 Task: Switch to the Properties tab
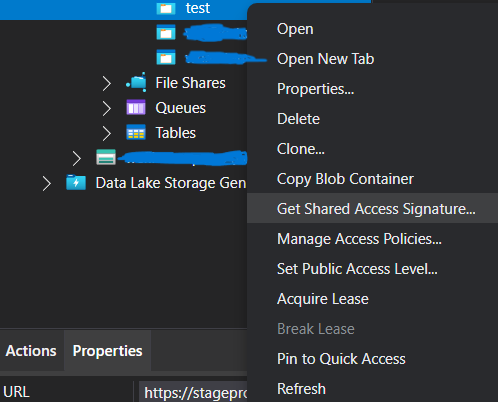pyautogui.click(x=107, y=351)
